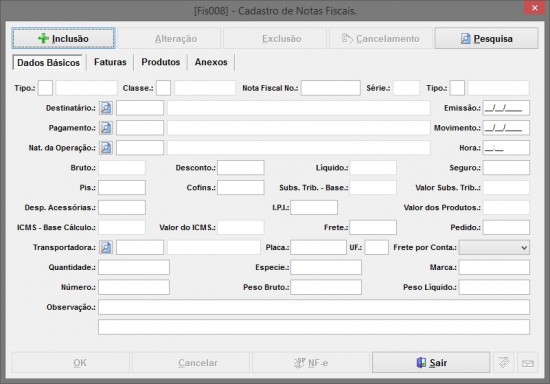Click the NF-e button
The height and width of the screenshot is (384, 550).
click(311, 362)
